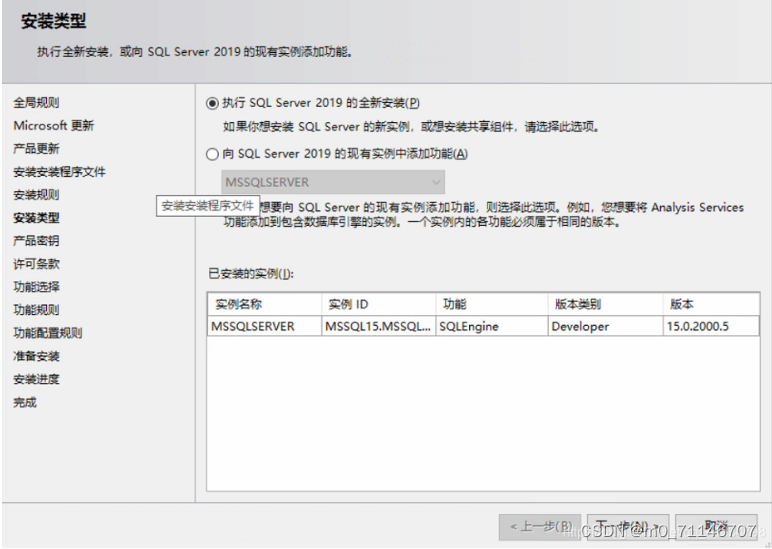Select 安装类型 step in sidebar
This screenshot has height=549, width=772.
point(36,218)
